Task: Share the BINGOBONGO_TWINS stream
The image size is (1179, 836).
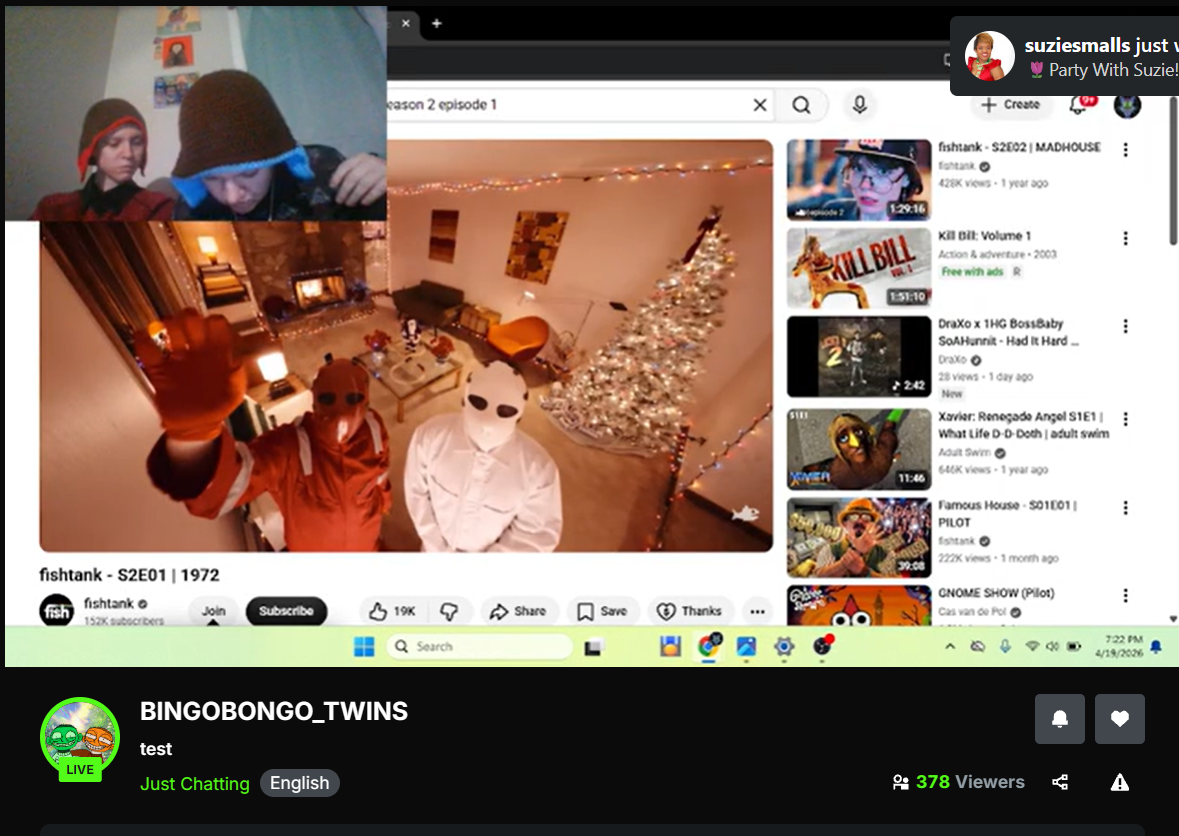Action: (1060, 783)
